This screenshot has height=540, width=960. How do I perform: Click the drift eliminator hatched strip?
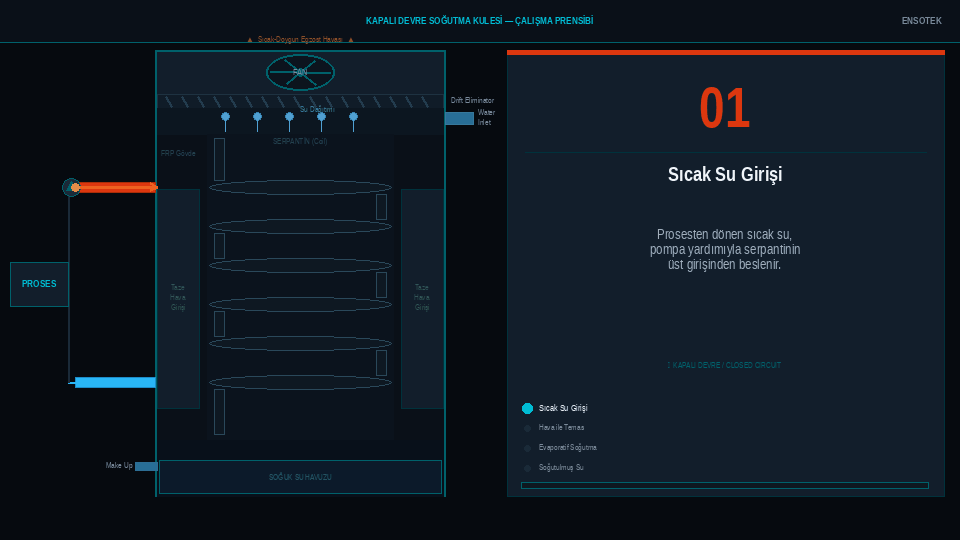point(300,102)
